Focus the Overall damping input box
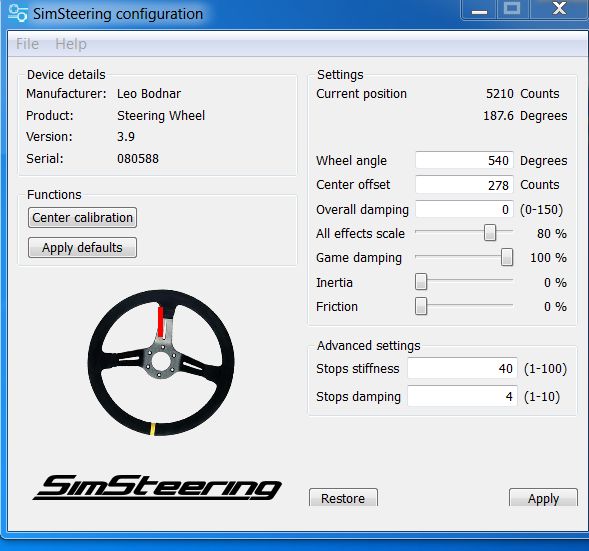Image resolution: width=589 pixels, height=551 pixels. 464,209
